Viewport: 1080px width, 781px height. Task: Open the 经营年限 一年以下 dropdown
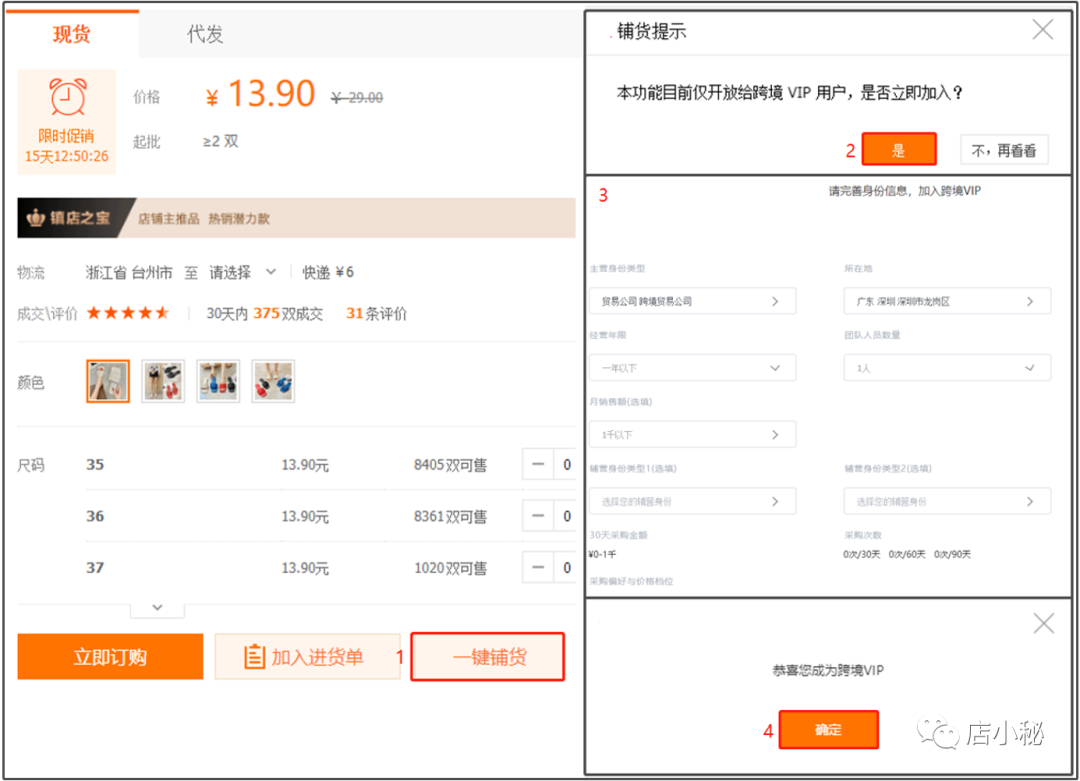pyautogui.click(x=692, y=368)
